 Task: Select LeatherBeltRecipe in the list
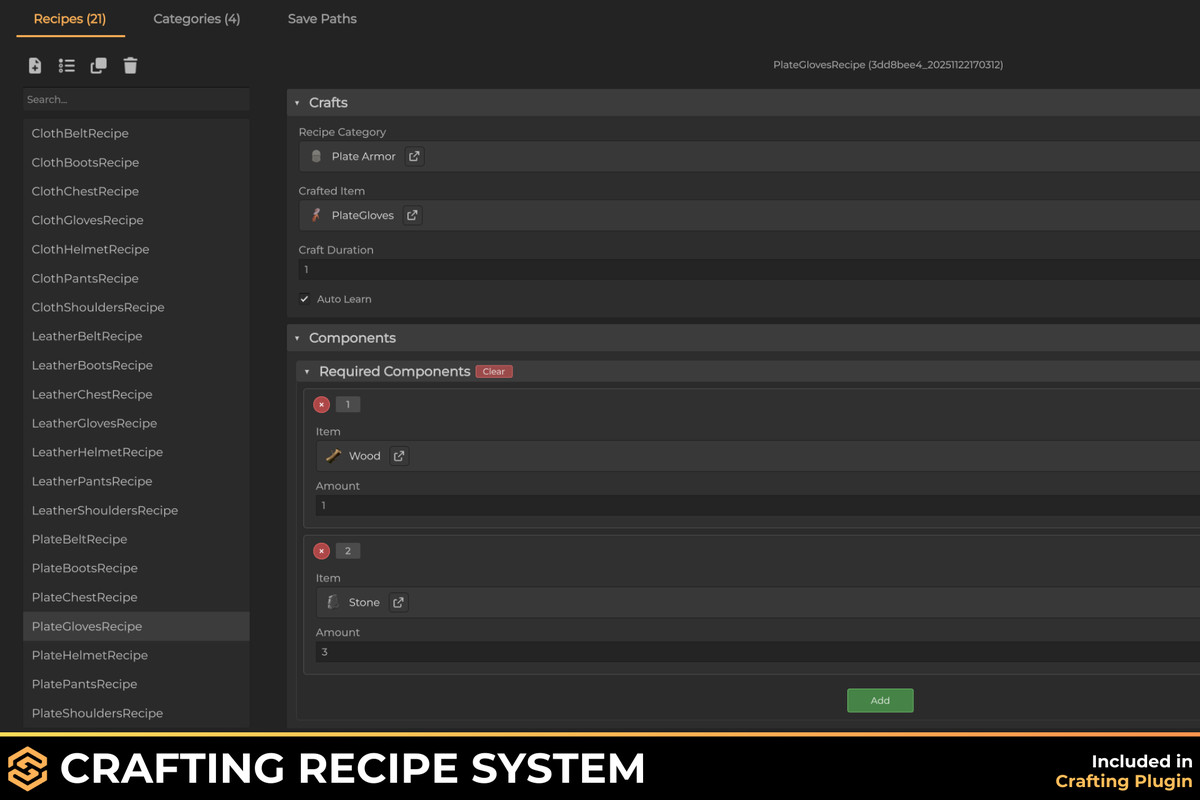coord(136,336)
